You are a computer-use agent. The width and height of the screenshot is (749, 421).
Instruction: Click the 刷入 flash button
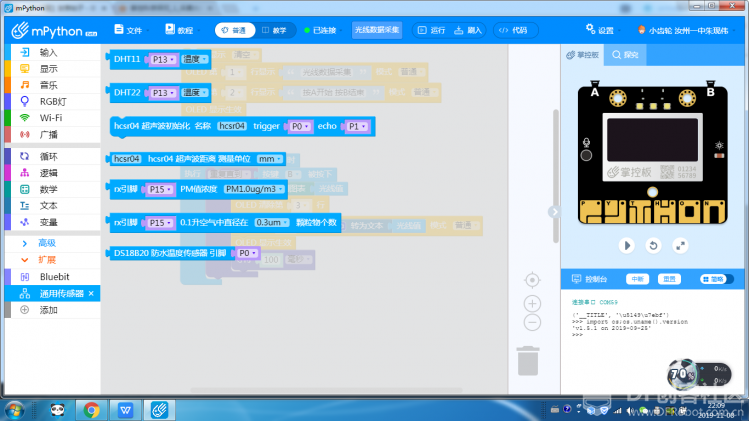(468, 30)
